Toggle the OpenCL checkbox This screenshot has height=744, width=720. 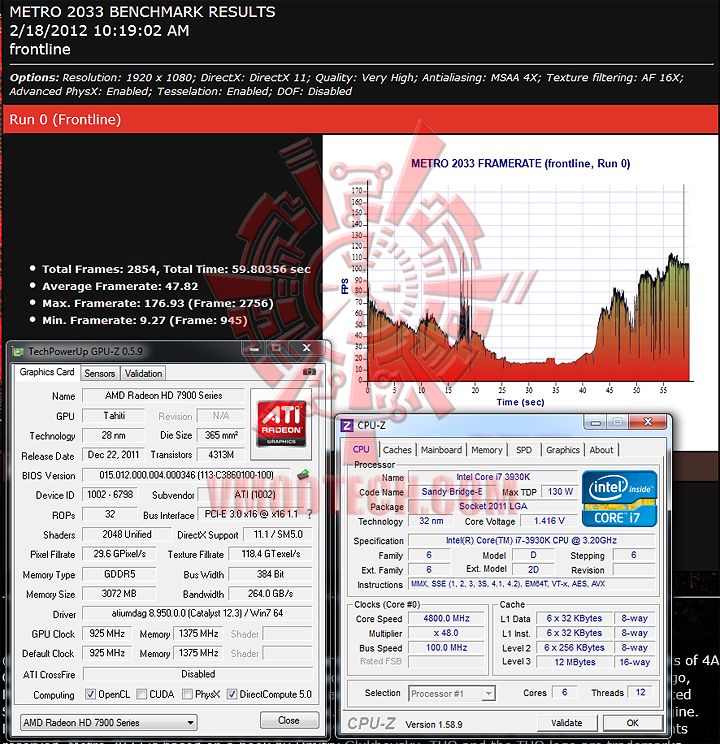pyautogui.click(x=90, y=694)
